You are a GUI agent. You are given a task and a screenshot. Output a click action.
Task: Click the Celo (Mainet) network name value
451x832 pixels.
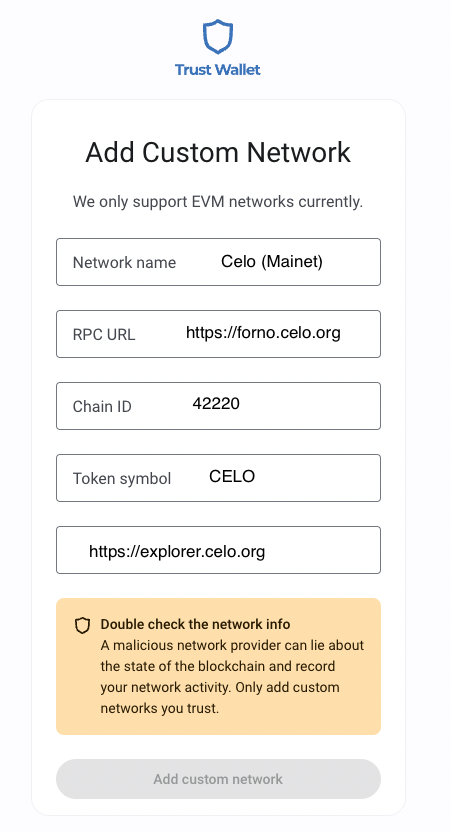click(x=272, y=262)
